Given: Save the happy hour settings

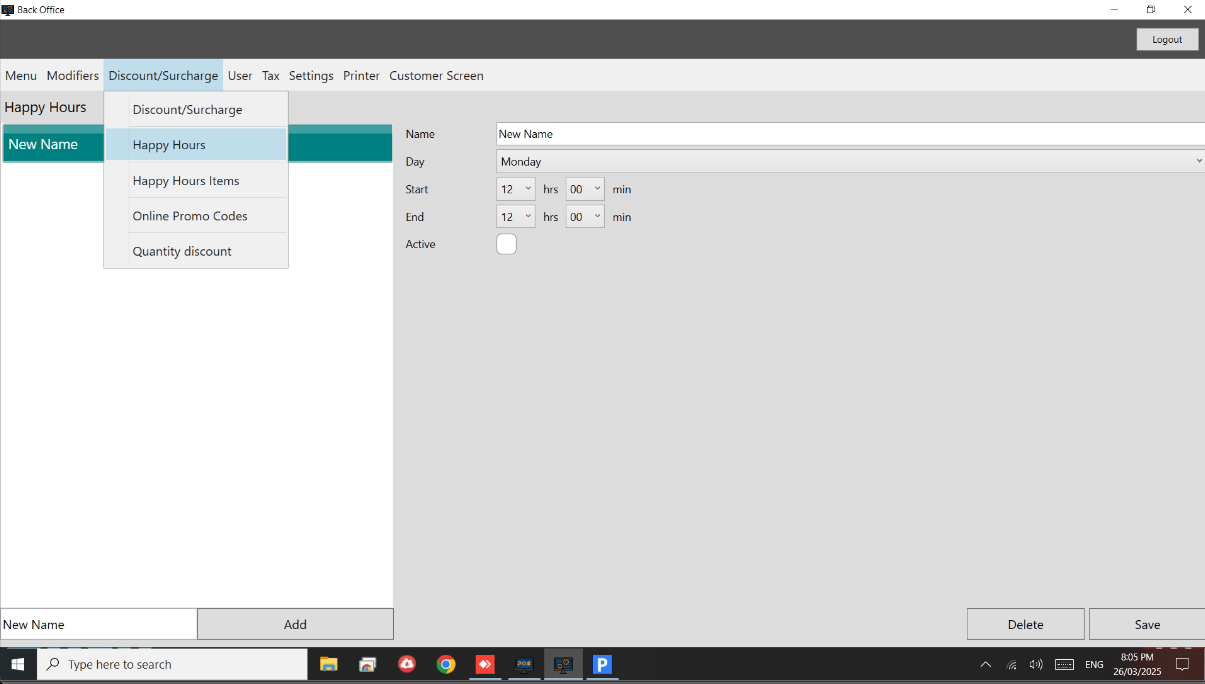Looking at the screenshot, I should click(1147, 624).
